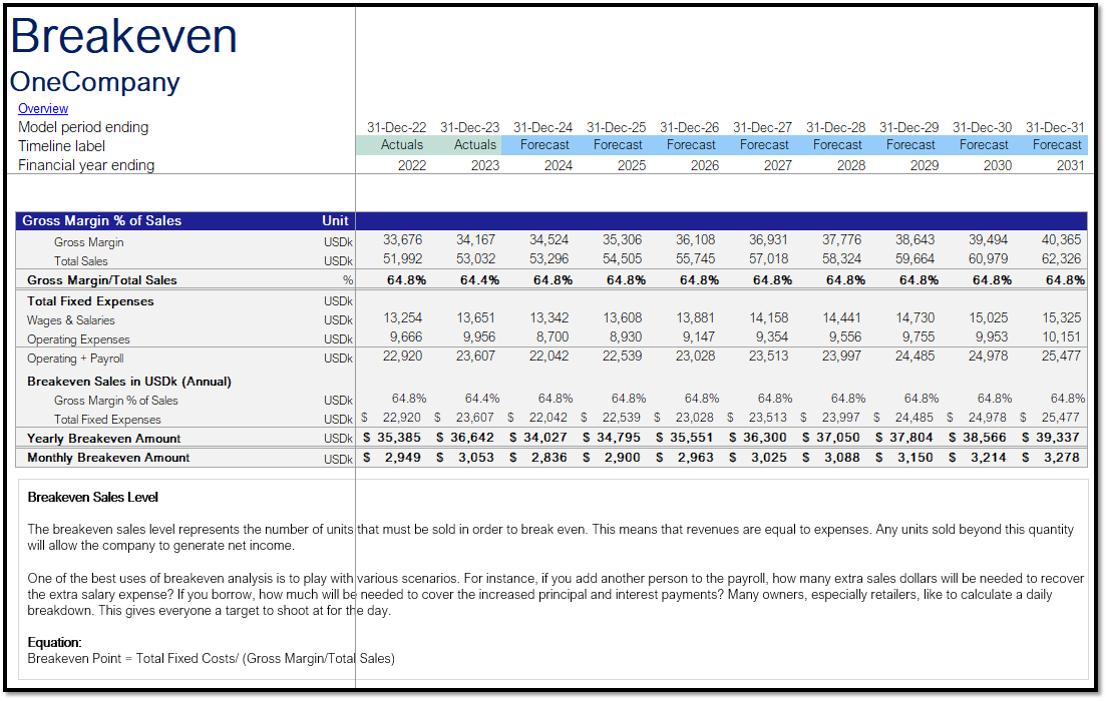
Task: Click the Equation: label
Action: click(x=54, y=643)
